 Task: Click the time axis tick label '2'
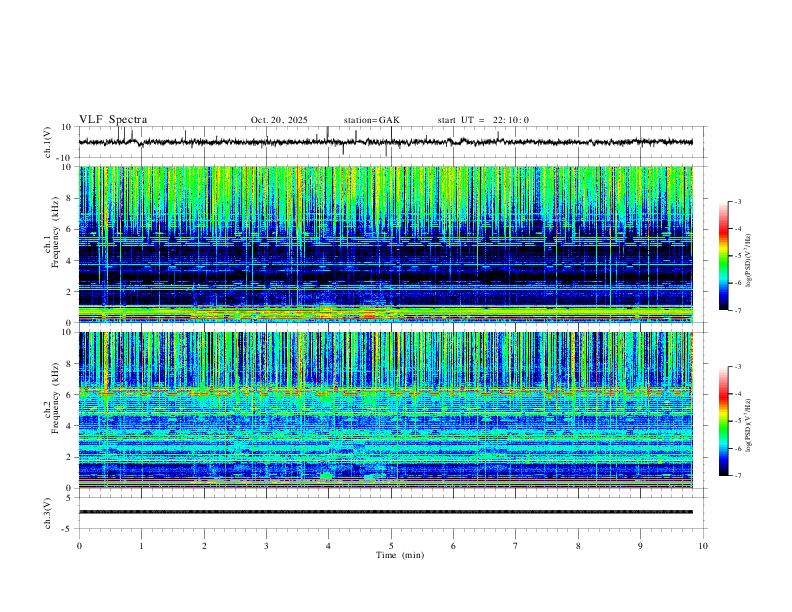pyautogui.click(x=204, y=546)
